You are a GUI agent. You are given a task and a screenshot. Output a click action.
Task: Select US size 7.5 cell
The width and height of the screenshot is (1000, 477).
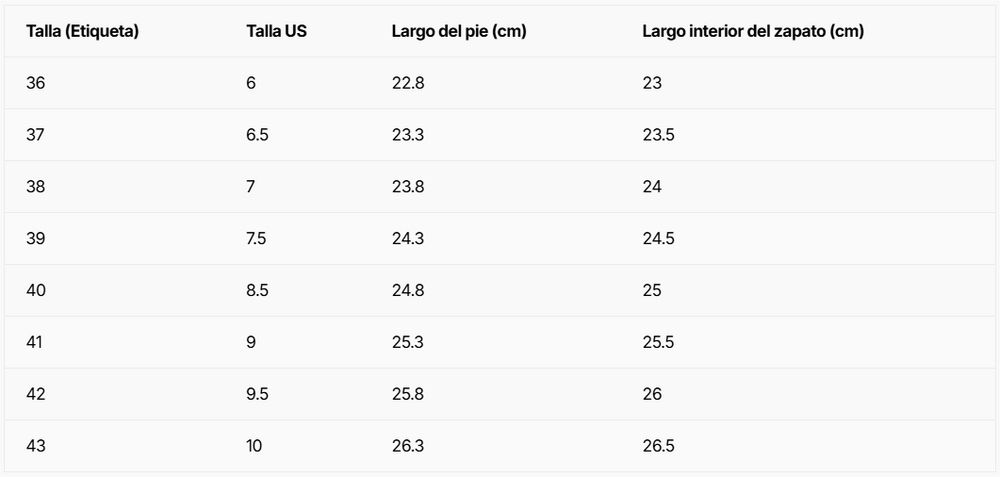coord(257,238)
